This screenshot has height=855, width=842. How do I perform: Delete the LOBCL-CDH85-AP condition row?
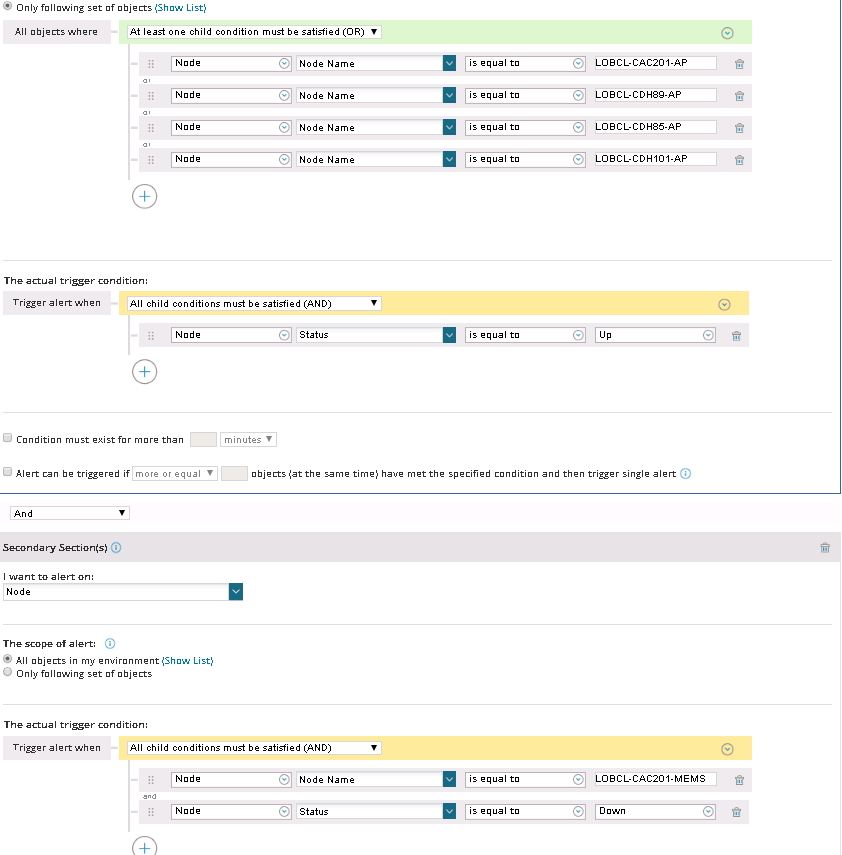(x=739, y=128)
